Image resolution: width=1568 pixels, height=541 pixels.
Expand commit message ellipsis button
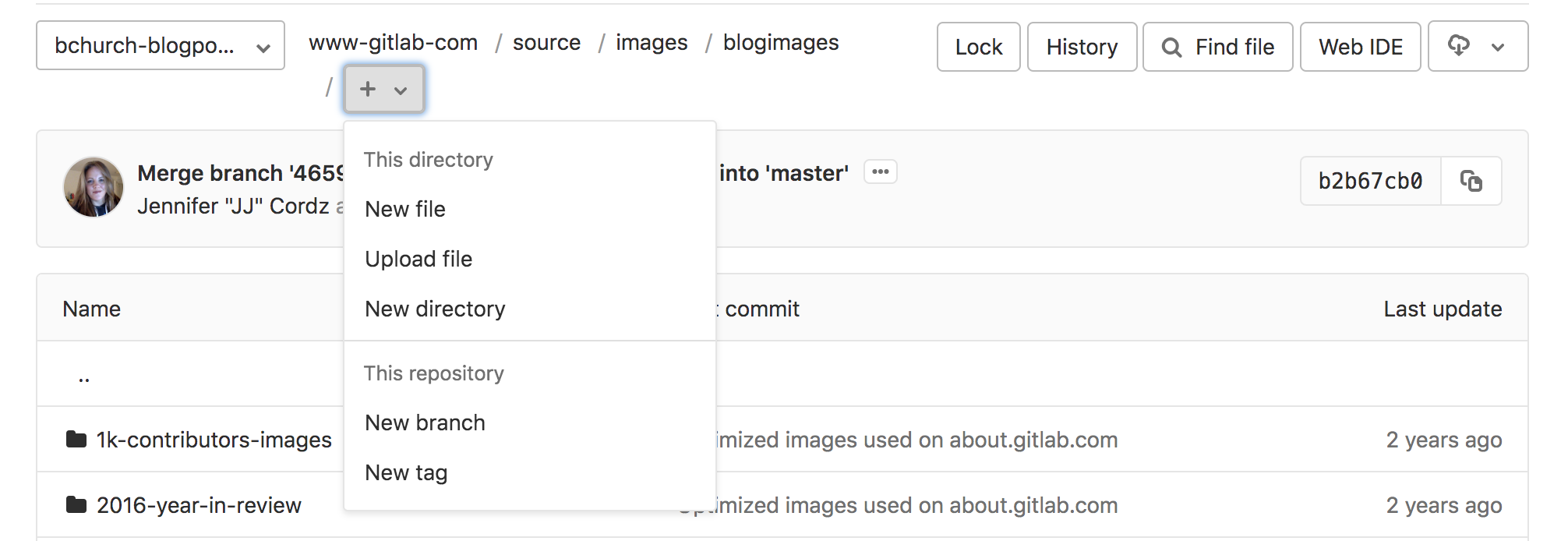tap(881, 171)
